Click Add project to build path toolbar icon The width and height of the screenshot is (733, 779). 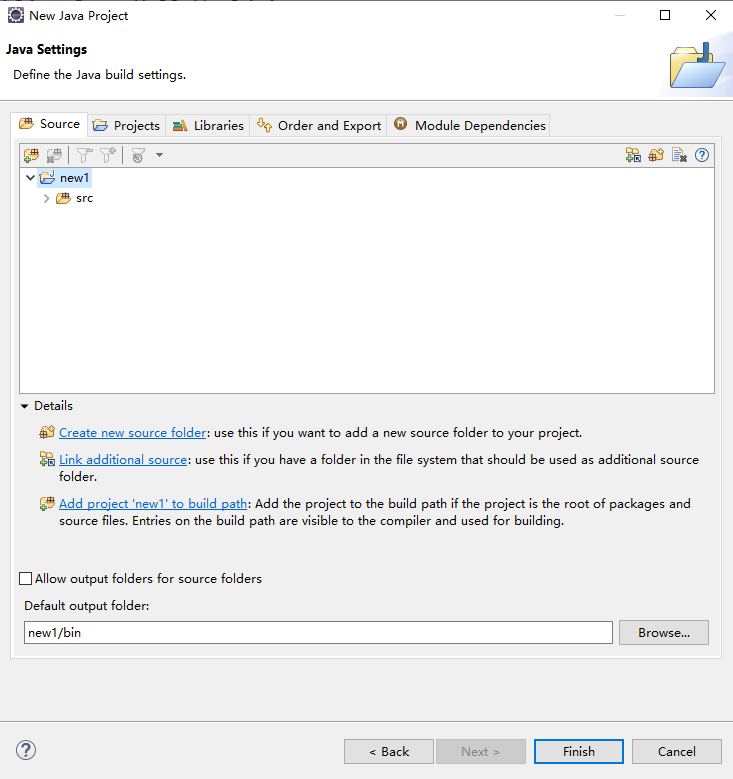[31, 155]
